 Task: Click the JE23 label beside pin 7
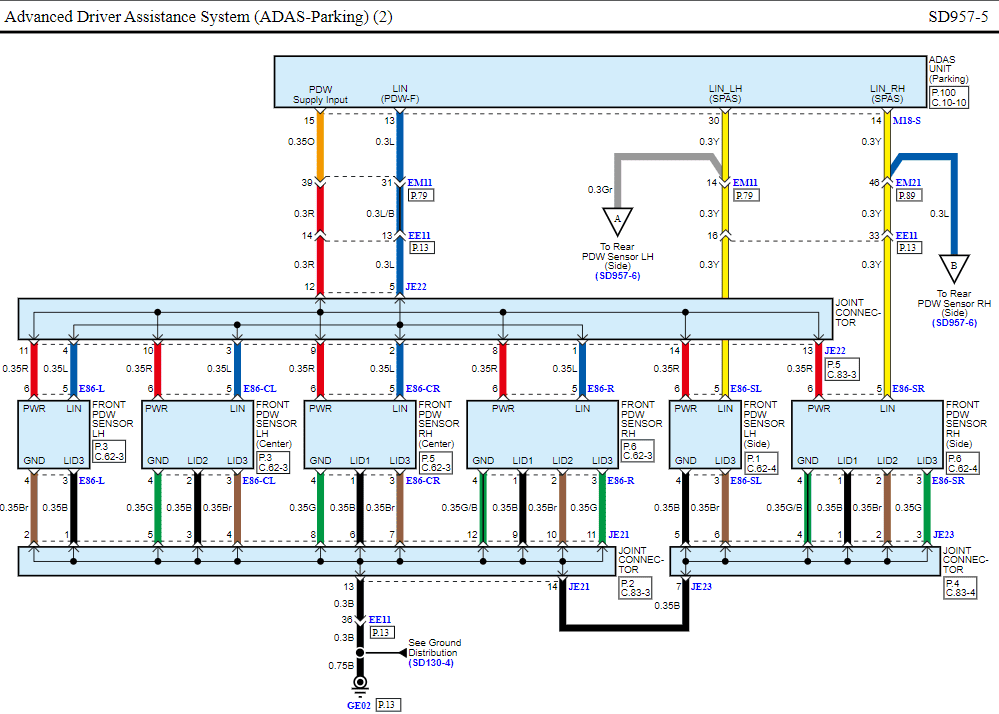click(703, 587)
